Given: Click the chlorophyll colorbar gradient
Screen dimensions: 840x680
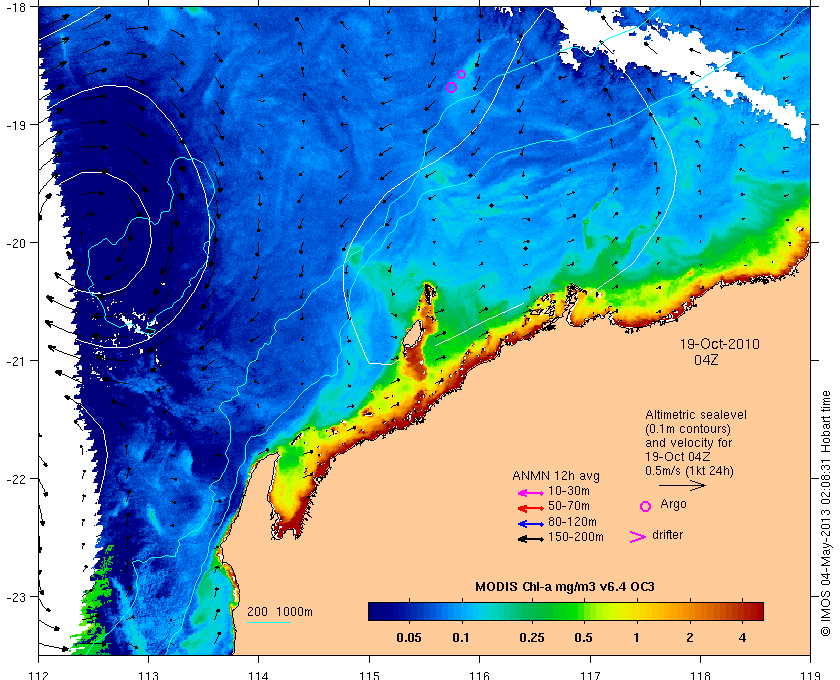Looking at the screenshot, I should point(566,611).
